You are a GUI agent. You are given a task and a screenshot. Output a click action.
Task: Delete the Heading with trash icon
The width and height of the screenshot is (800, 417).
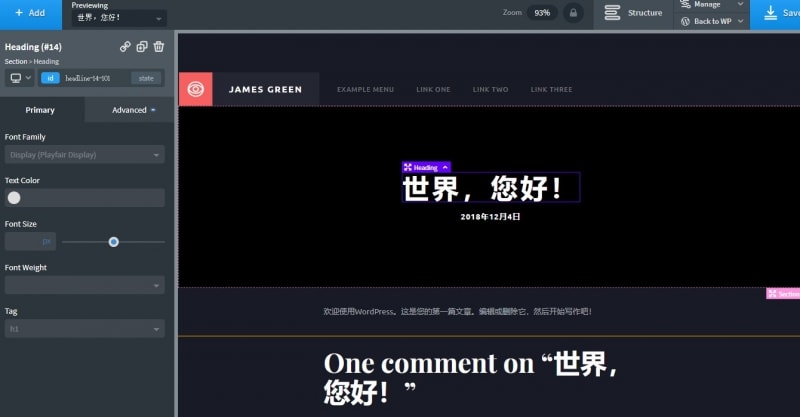pos(159,47)
